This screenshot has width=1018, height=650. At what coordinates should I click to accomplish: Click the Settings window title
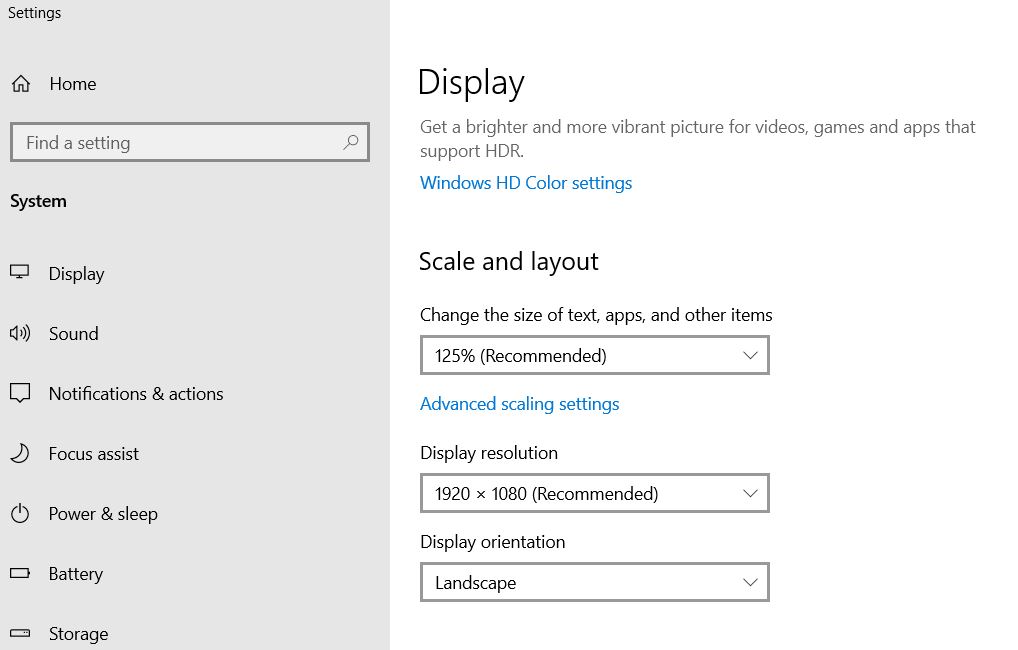(x=34, y=13)
